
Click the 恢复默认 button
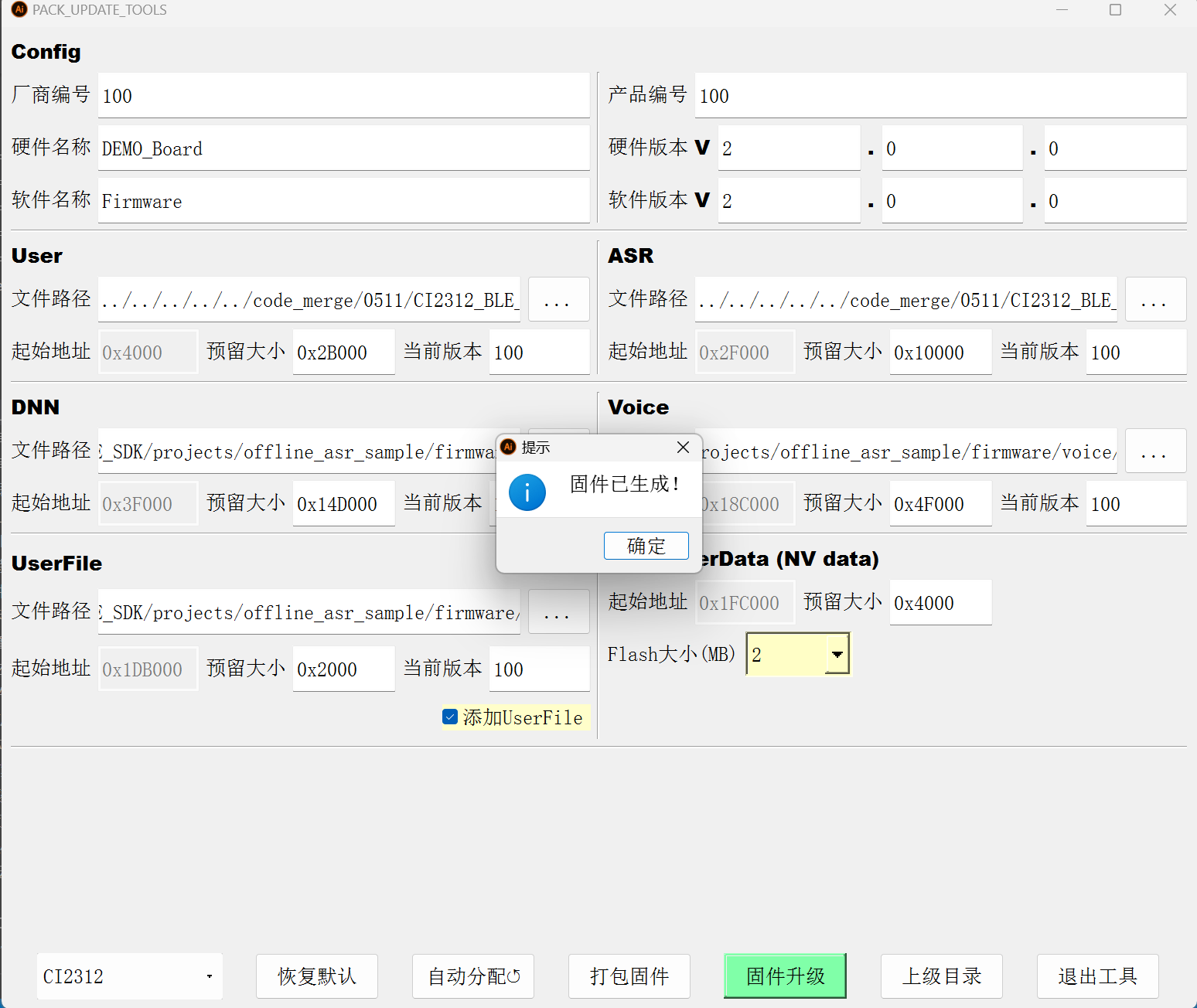pyautogui.click(x=317, y=976)
